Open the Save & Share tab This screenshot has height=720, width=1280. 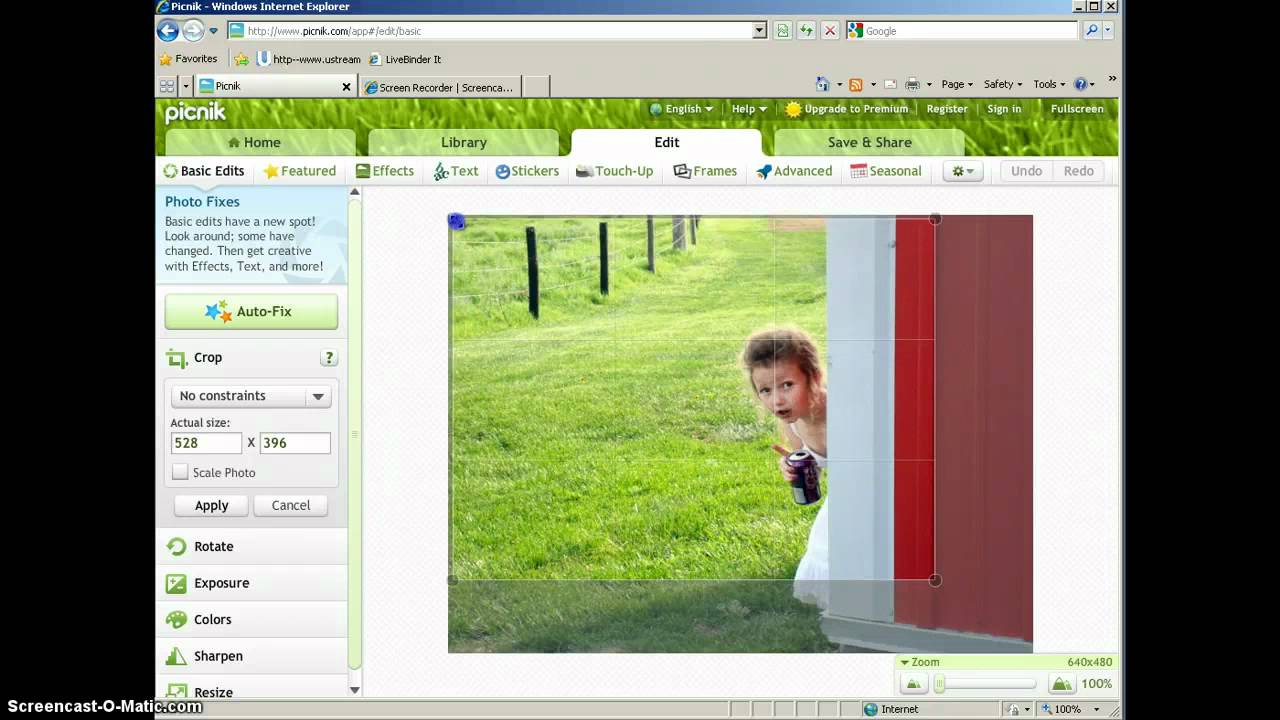click(869, 142)
